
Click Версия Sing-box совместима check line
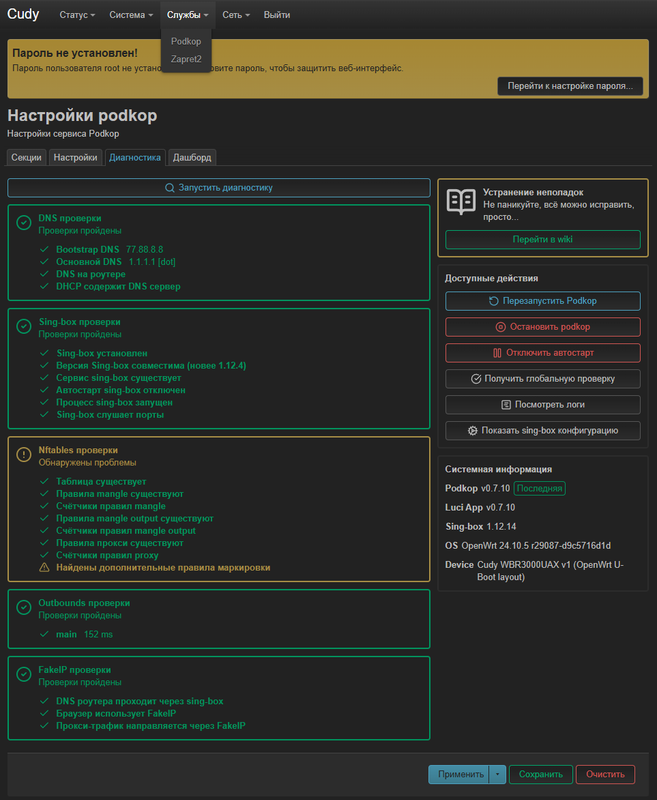151,366
